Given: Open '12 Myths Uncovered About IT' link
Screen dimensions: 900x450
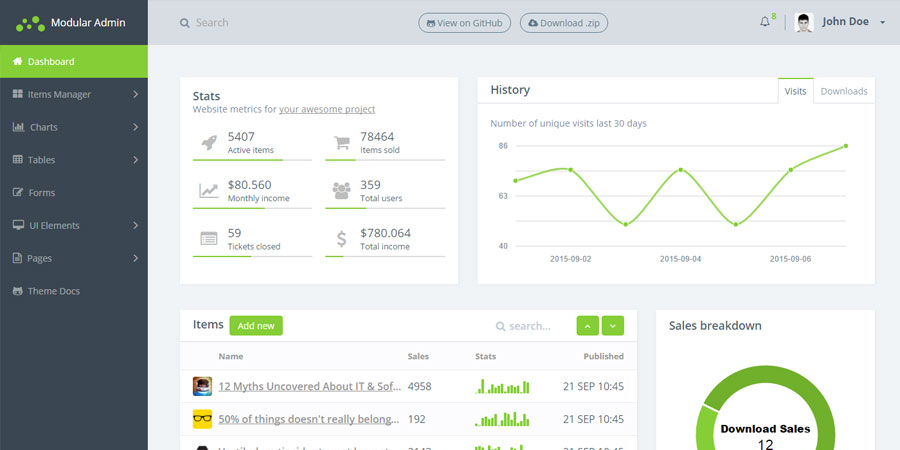Looking at the screenshot, I should click(310, 386).
